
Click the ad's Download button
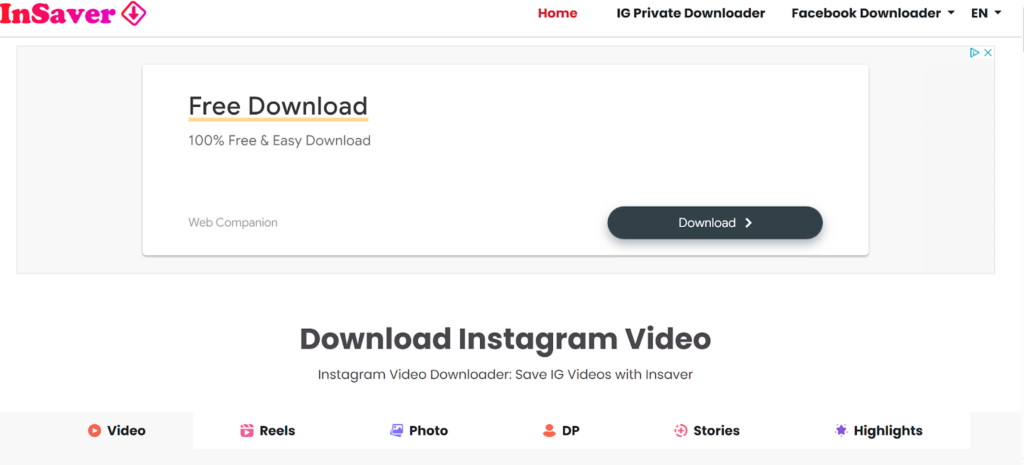[x=714, y=223]
